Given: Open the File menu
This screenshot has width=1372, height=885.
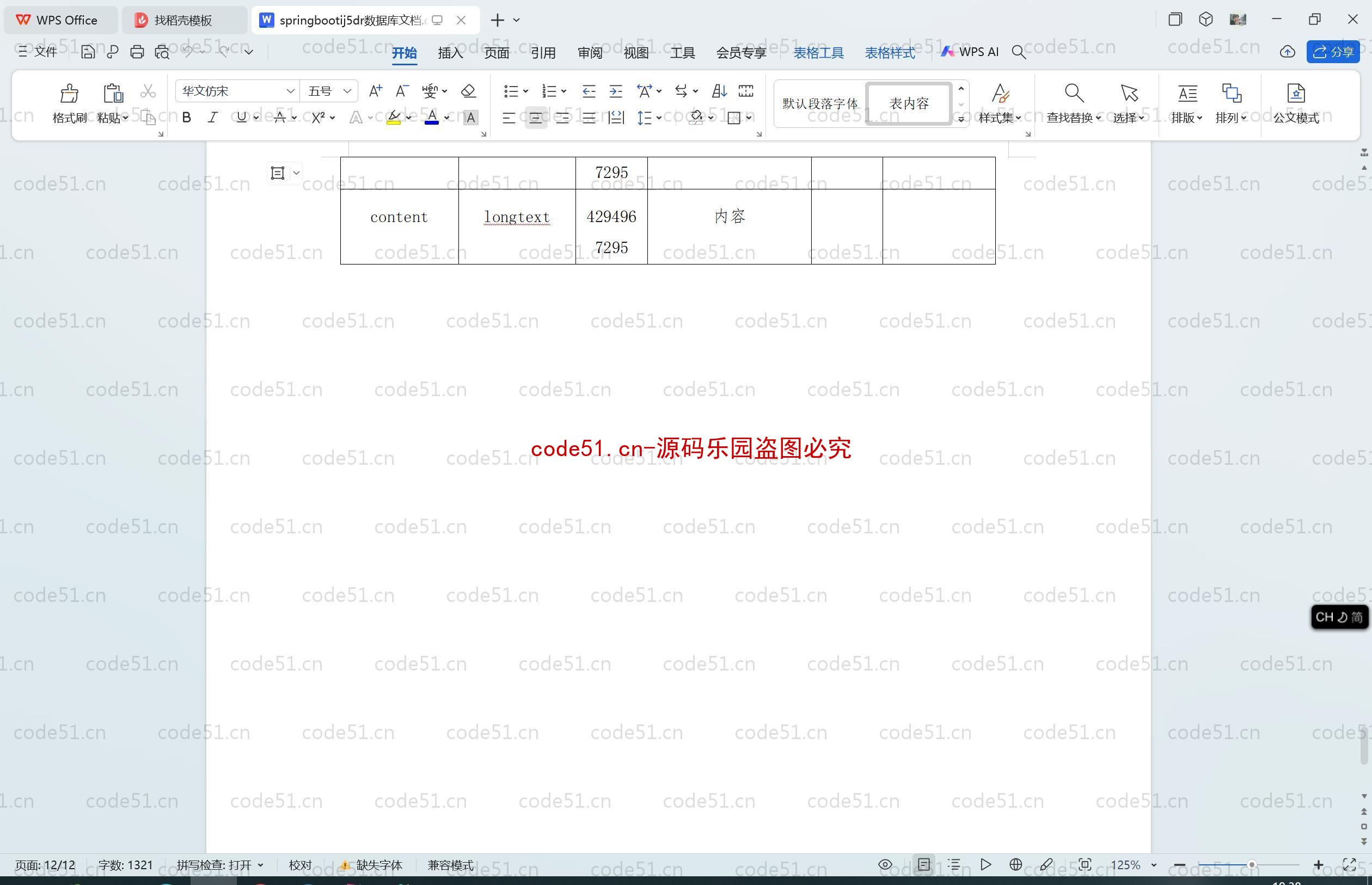Looking at the screenshot, I should (x=38, y=52).
